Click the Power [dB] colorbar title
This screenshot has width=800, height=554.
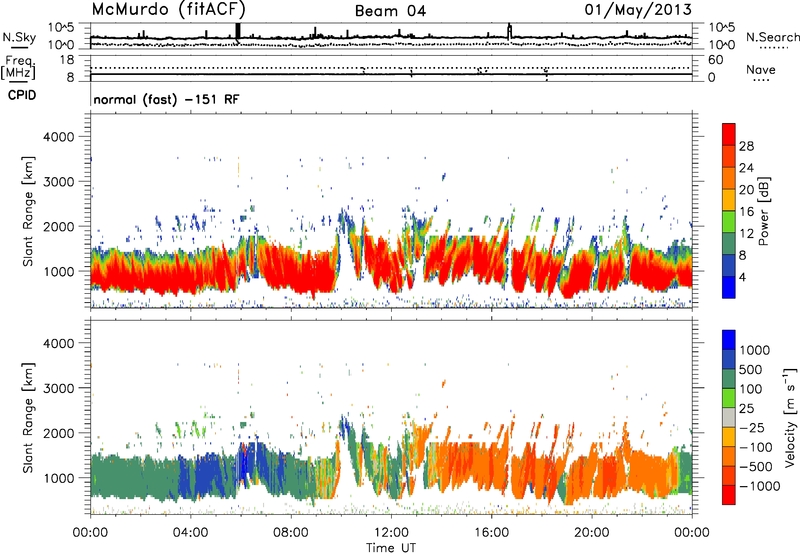coord(763,211)
